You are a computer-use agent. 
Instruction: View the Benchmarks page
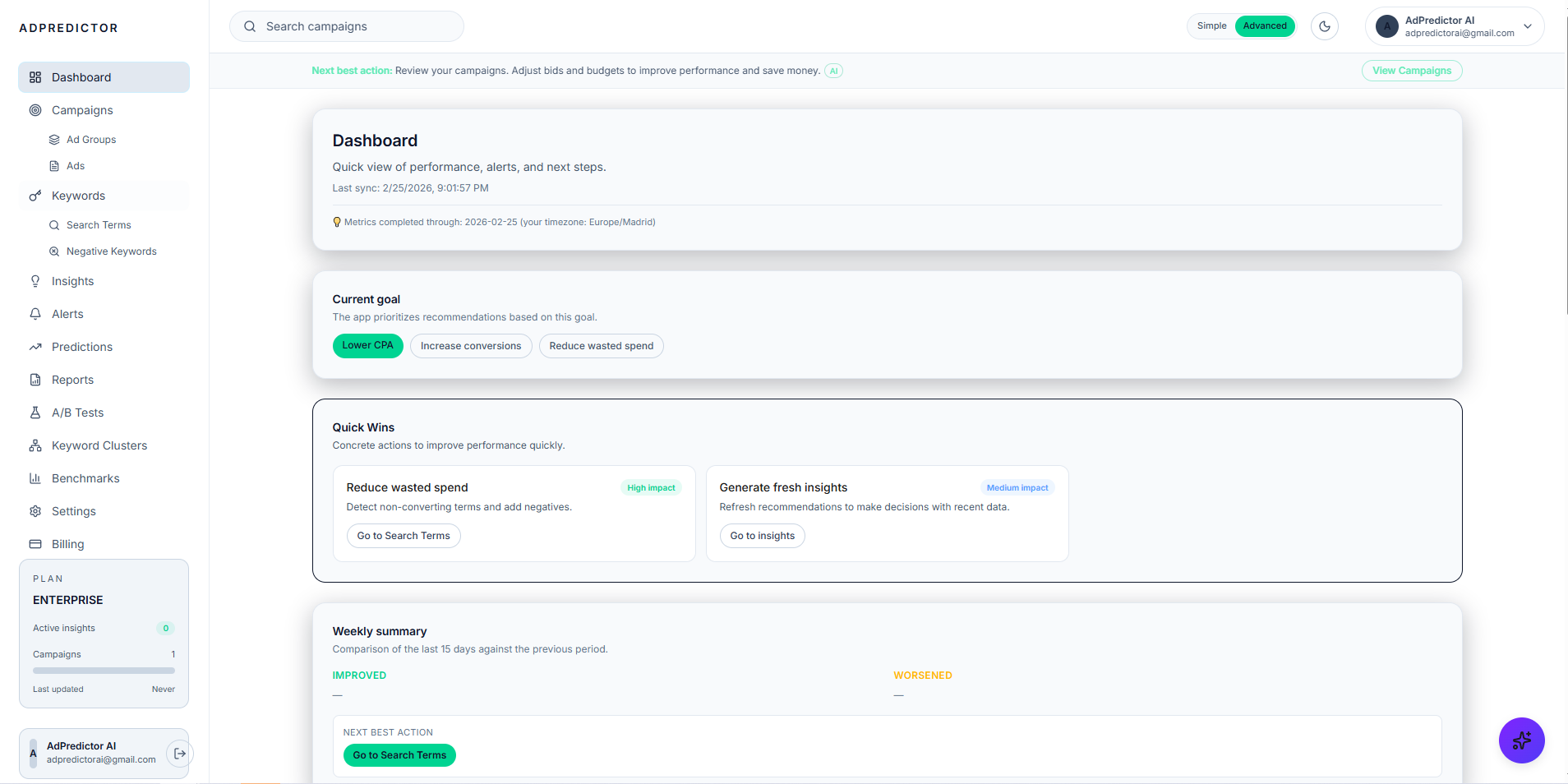[x=85, y=478]
